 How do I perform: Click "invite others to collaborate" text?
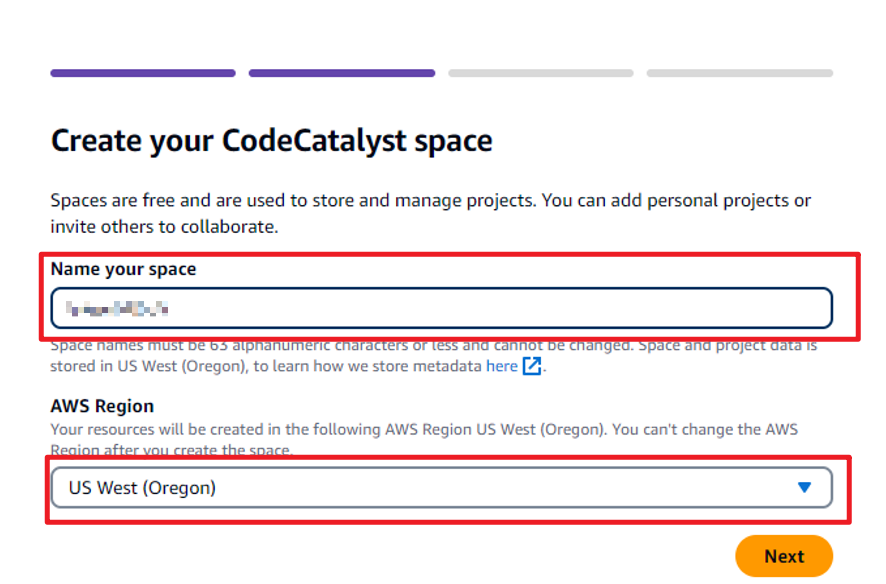164,227
